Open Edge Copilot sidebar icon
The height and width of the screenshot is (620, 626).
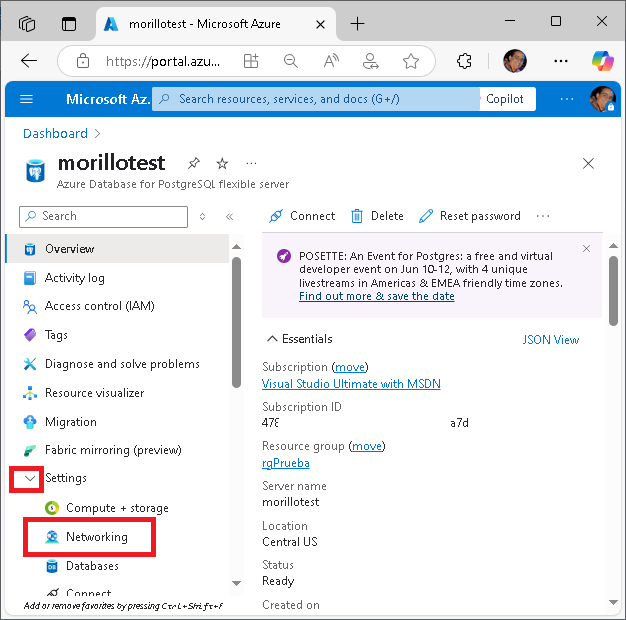pos(603,61)
